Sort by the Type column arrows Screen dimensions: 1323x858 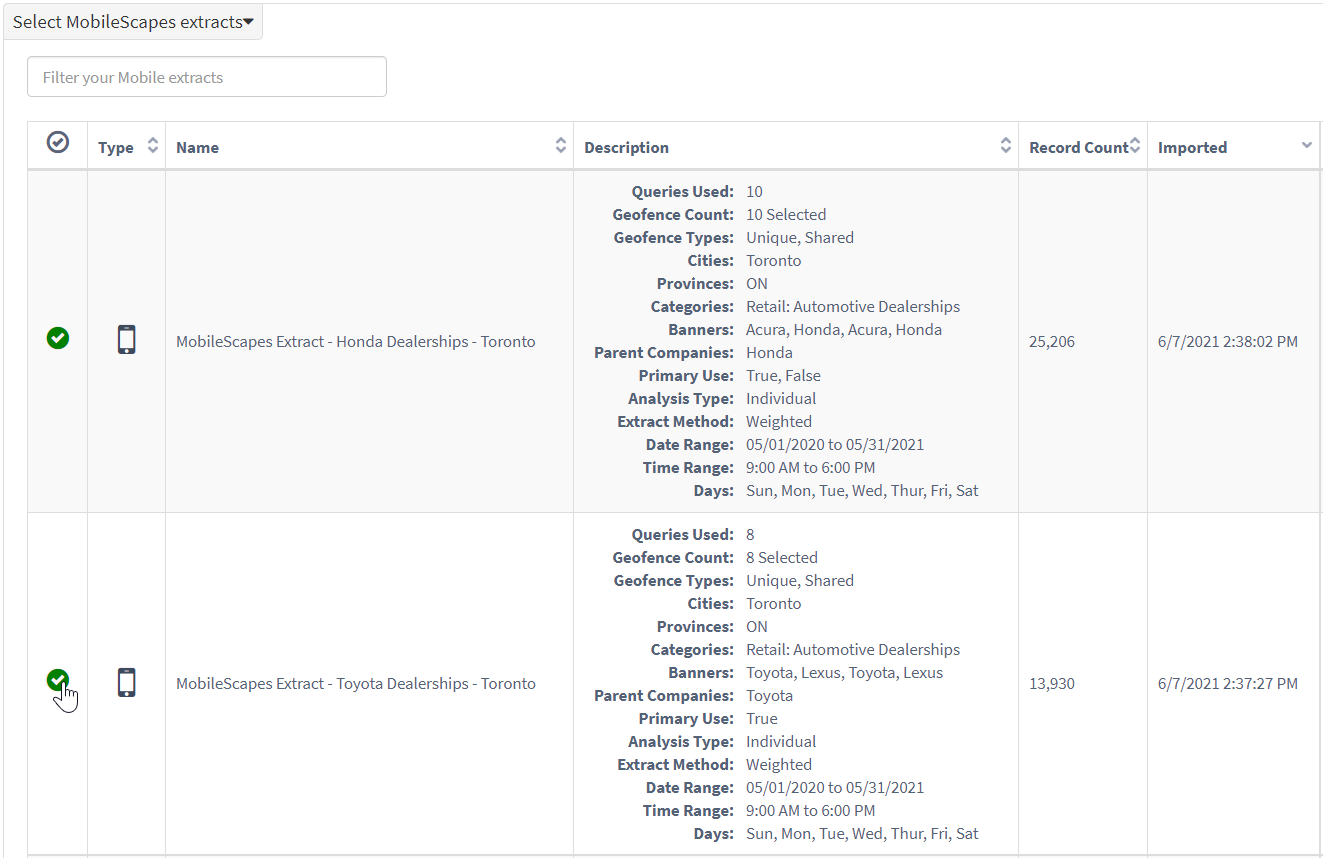[153, 146]
